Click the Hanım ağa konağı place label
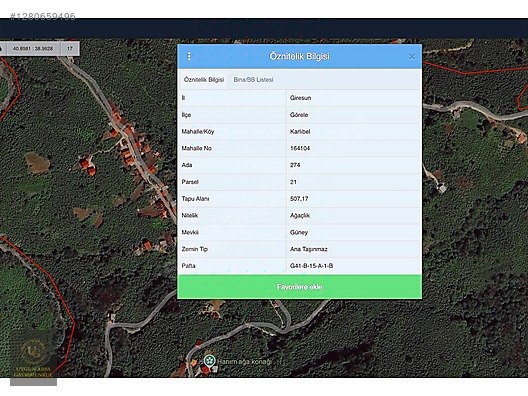This screenshot has height=396, width=528. point(244,362)
